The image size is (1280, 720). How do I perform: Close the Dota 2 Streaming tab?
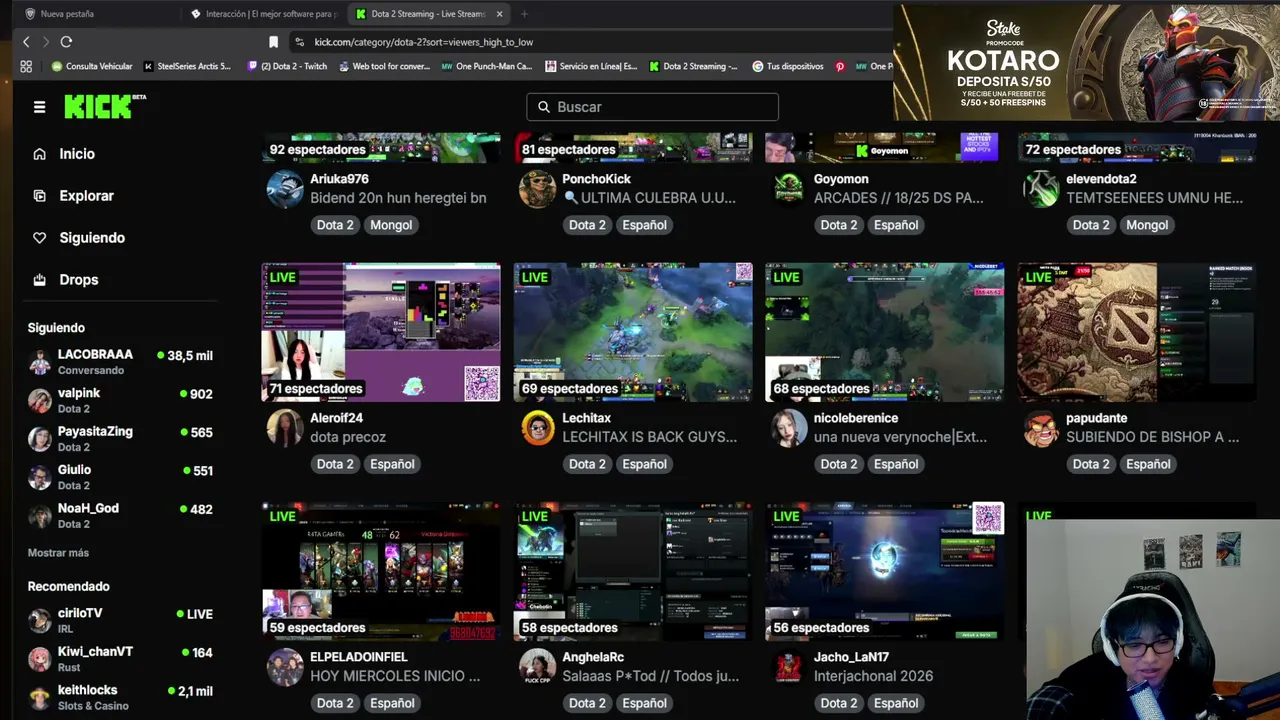click(499, 14)
